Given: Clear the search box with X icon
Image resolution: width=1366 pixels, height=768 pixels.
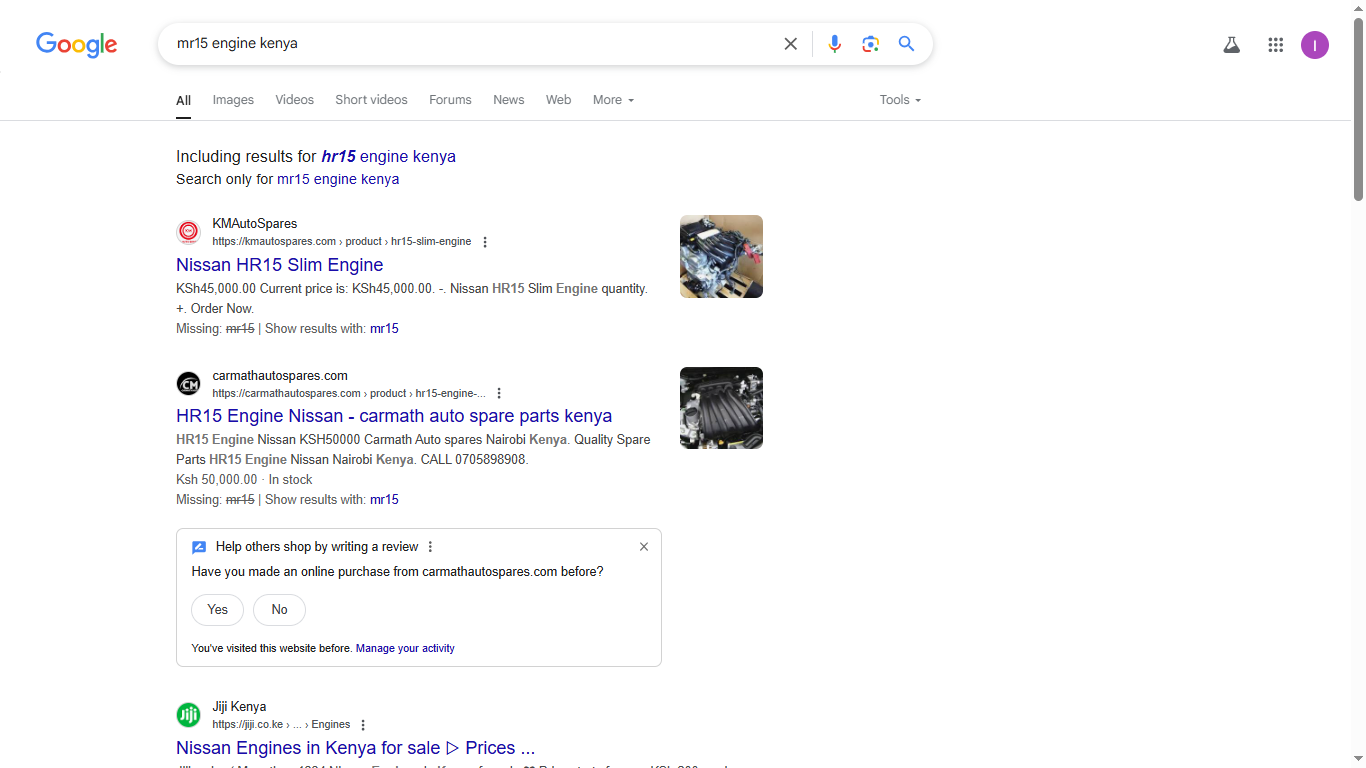Looking at the screenshot, I should tap(790, 44).
